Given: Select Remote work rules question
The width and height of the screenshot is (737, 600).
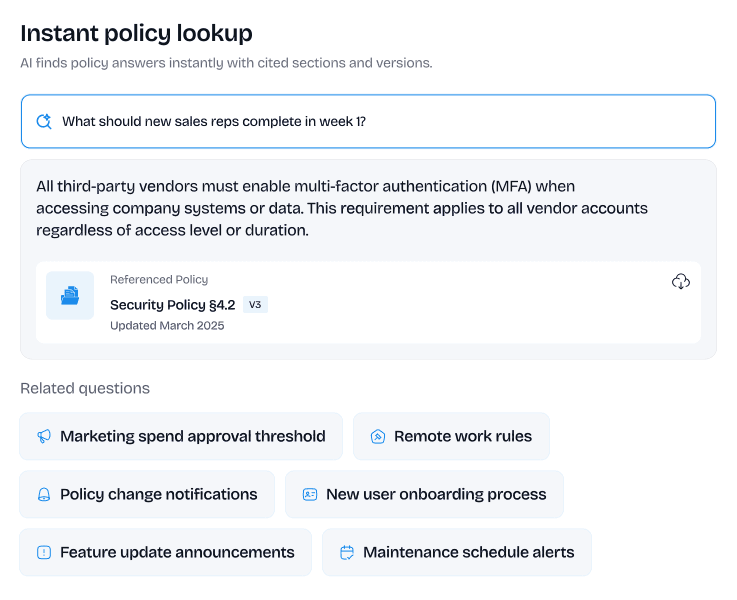Looking at the screenshot, I should pyautogui.click(x=451, y=436).
